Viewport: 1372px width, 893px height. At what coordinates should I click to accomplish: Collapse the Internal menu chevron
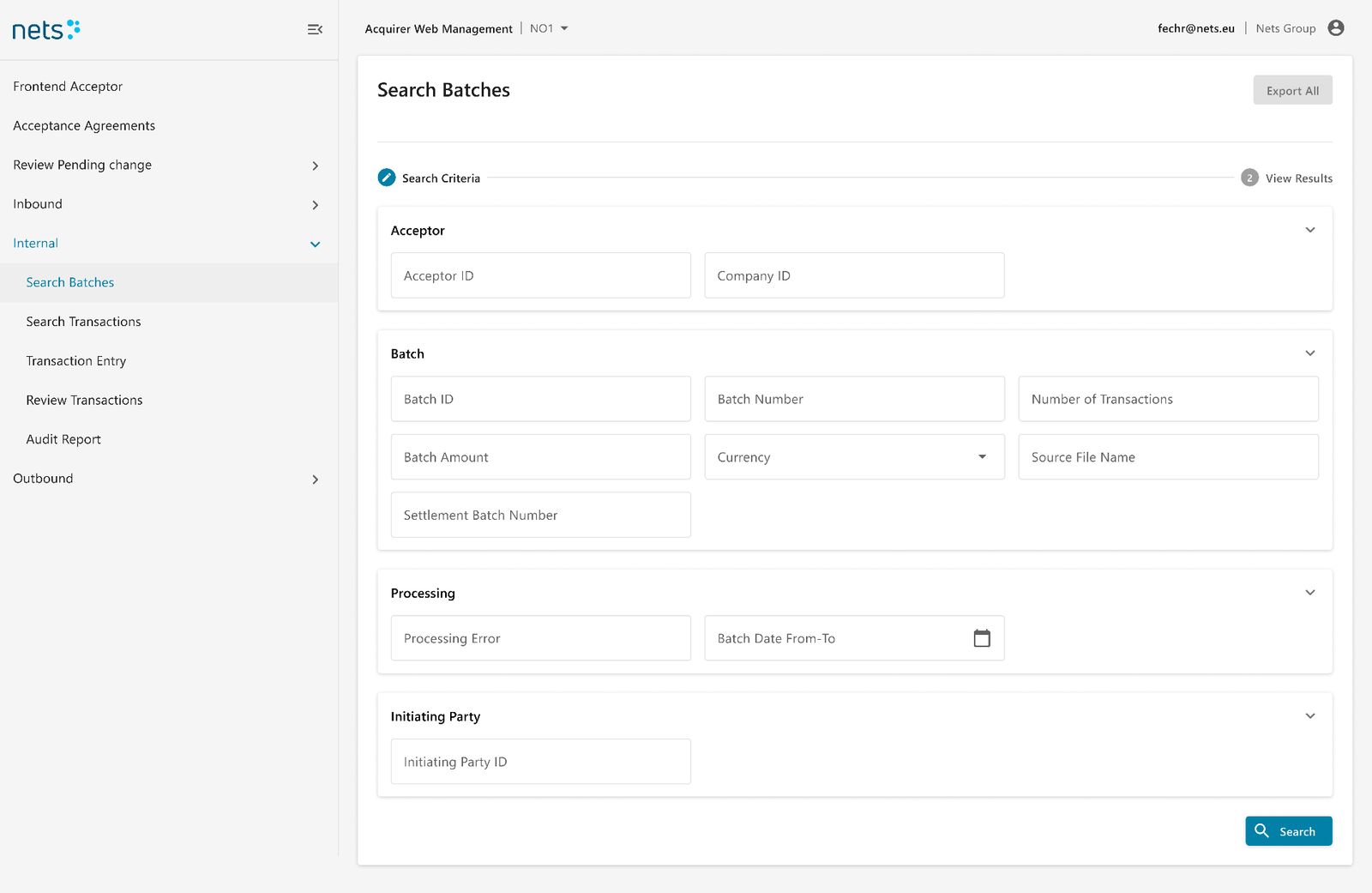click(x=315, y=244)
